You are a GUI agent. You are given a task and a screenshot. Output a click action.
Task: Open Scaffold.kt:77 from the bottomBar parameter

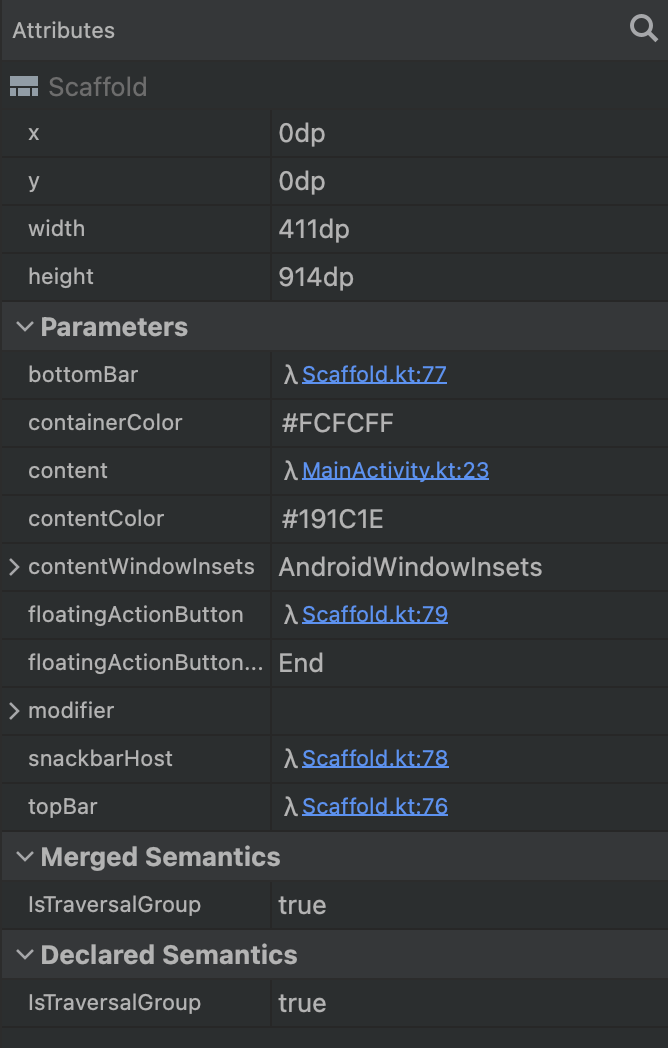pos(374,374)
